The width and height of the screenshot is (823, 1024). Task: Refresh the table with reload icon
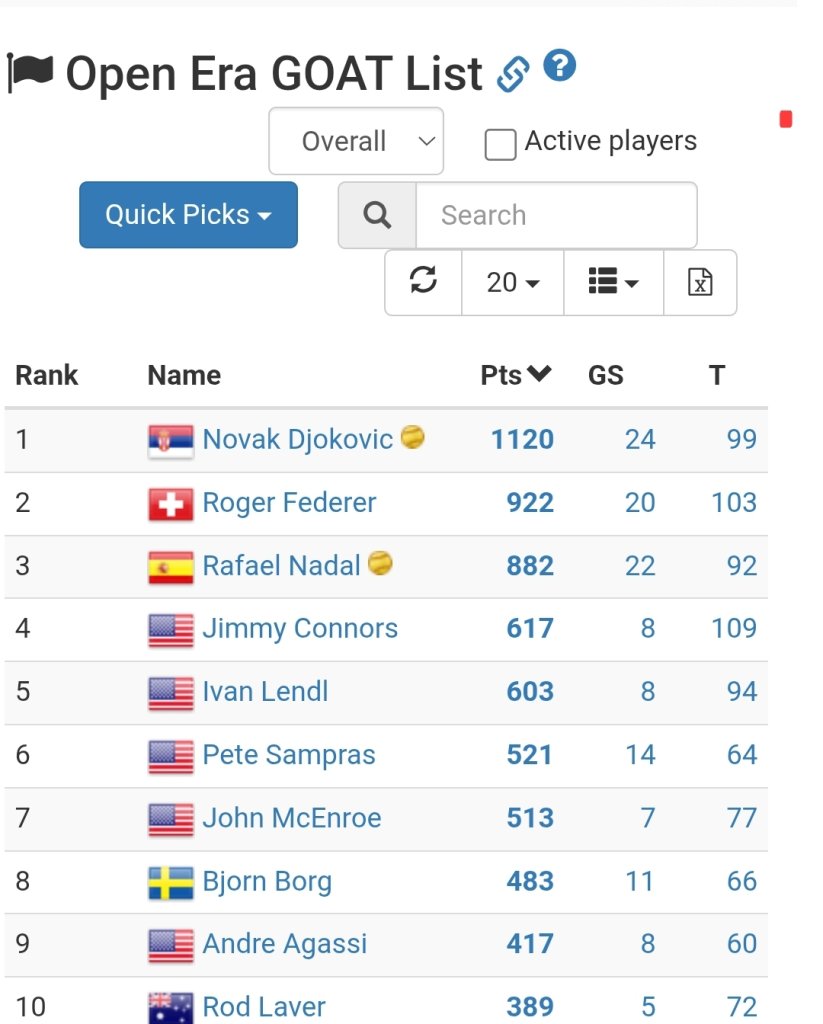coord(423,282)
